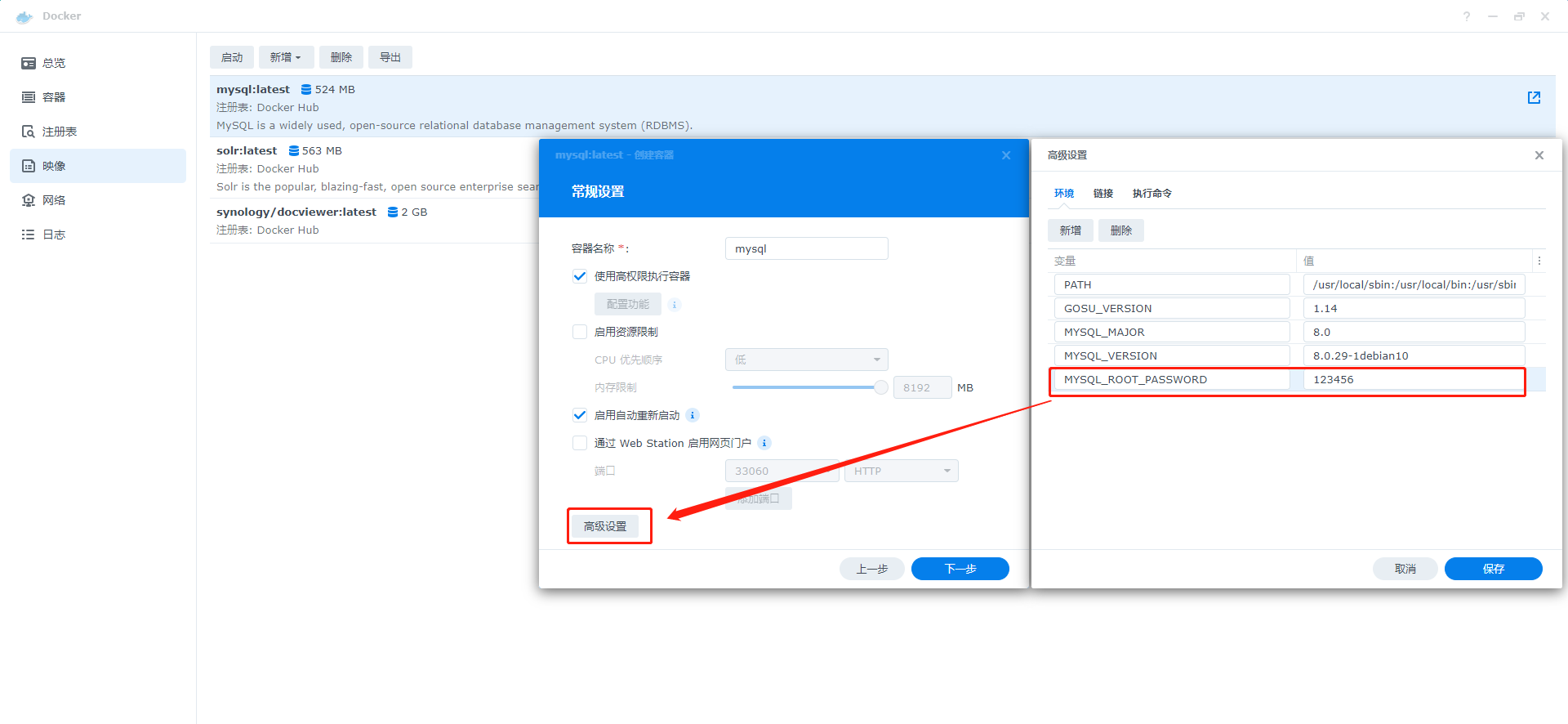Click the 高级设置 button
The height and width of the screenshot is (724, 1568).
(x=605, y=526)
